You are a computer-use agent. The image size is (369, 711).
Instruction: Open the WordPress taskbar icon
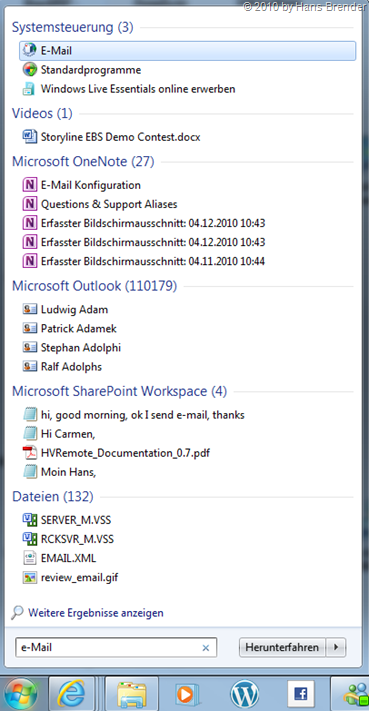245,694
